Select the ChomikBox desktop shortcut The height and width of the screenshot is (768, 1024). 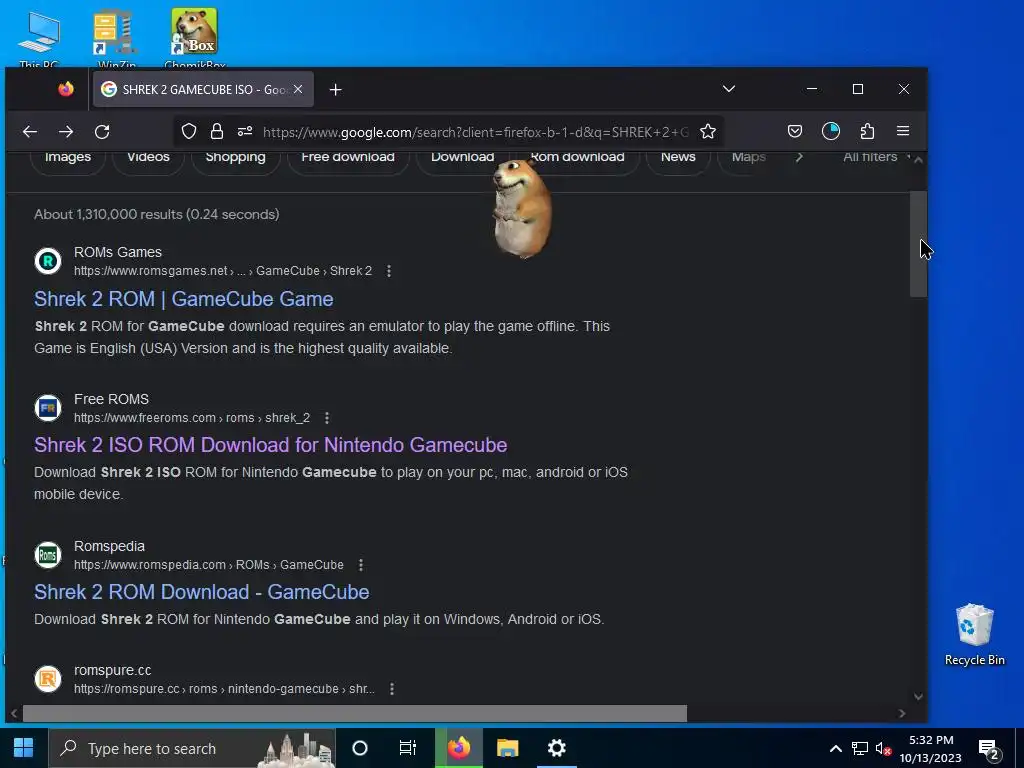195,37
